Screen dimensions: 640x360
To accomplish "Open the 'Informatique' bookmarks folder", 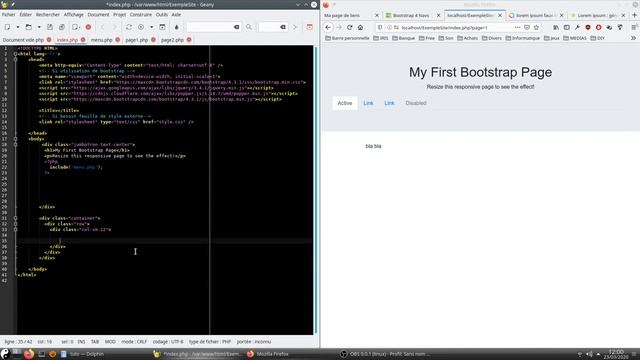I will (522, 38).
